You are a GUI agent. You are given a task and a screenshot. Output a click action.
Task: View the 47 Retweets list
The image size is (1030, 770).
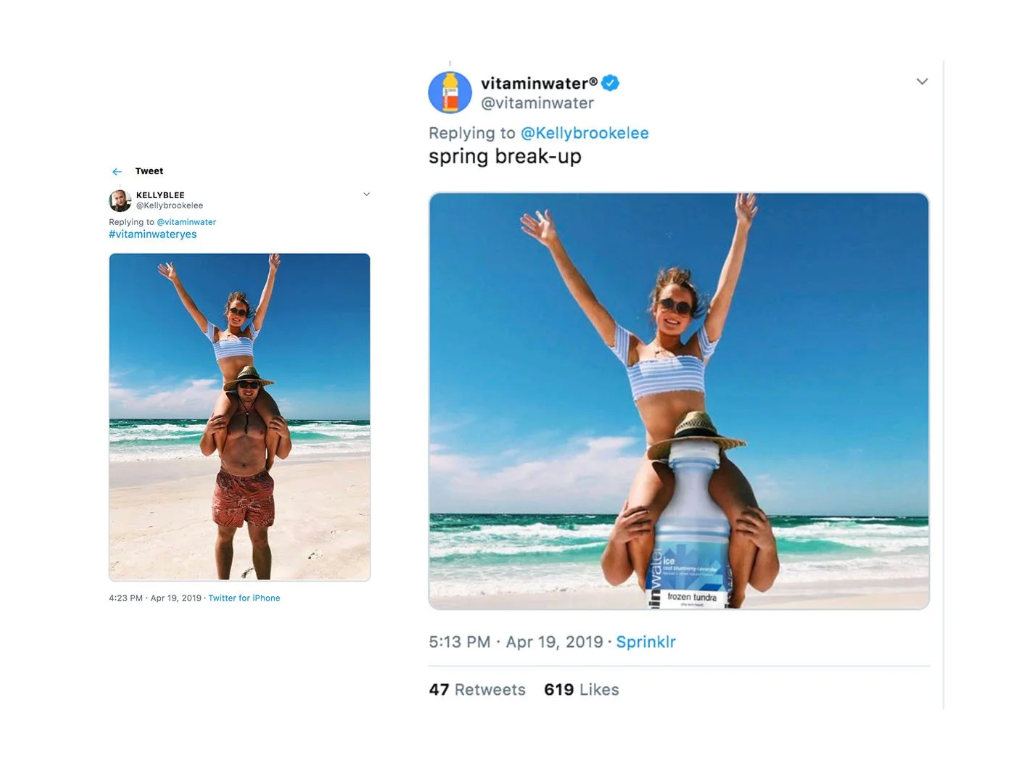(477, 690)
